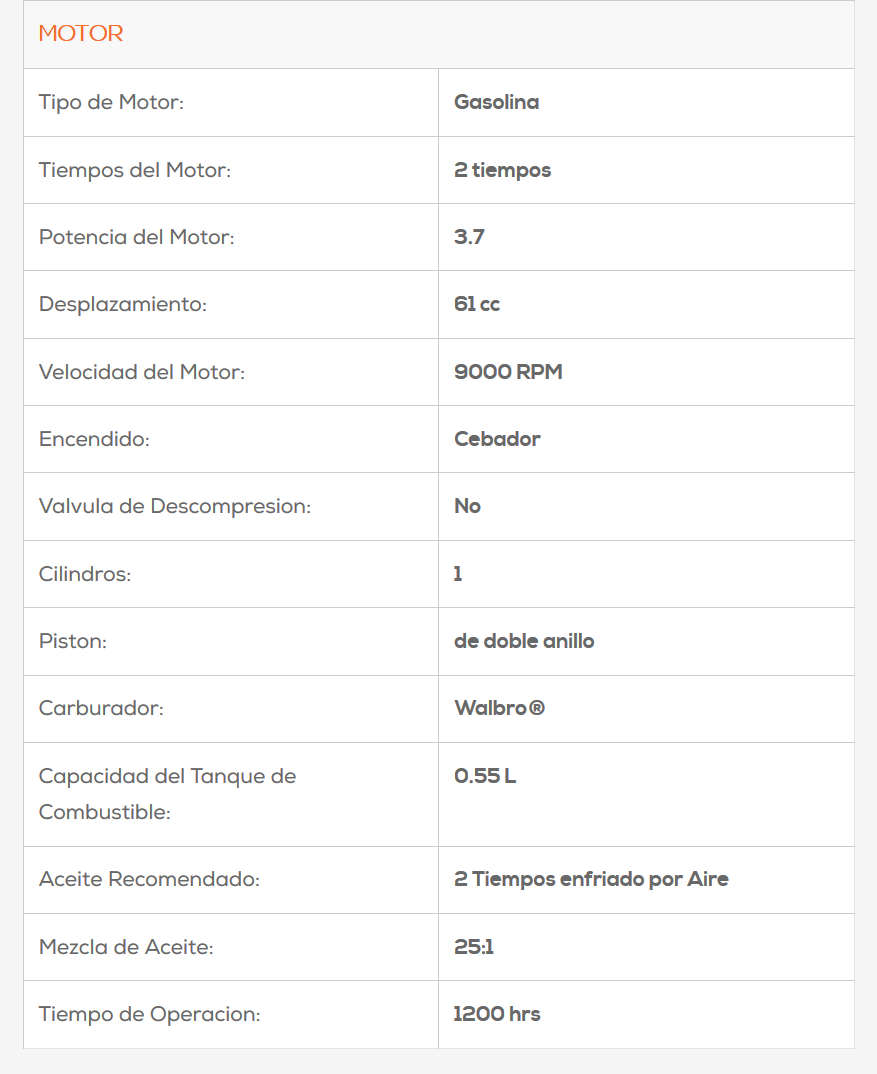Click the '25:1' oil mix value
The width and height of the screenshot is (877, 1074).
pyautogui.click(x=474, y=947)
